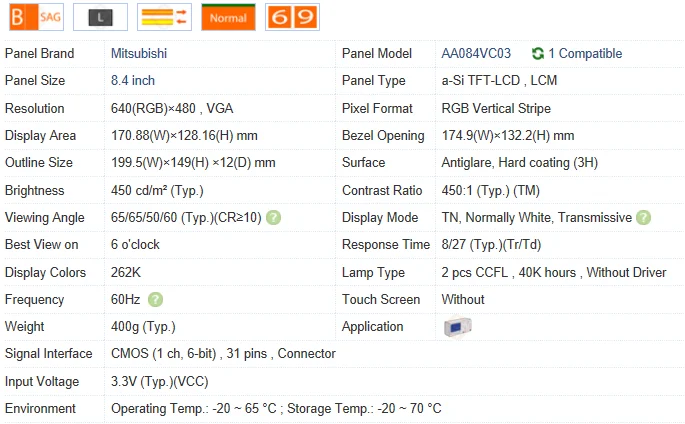Click the orange Normal badge icon

click(x=227, y=17)
